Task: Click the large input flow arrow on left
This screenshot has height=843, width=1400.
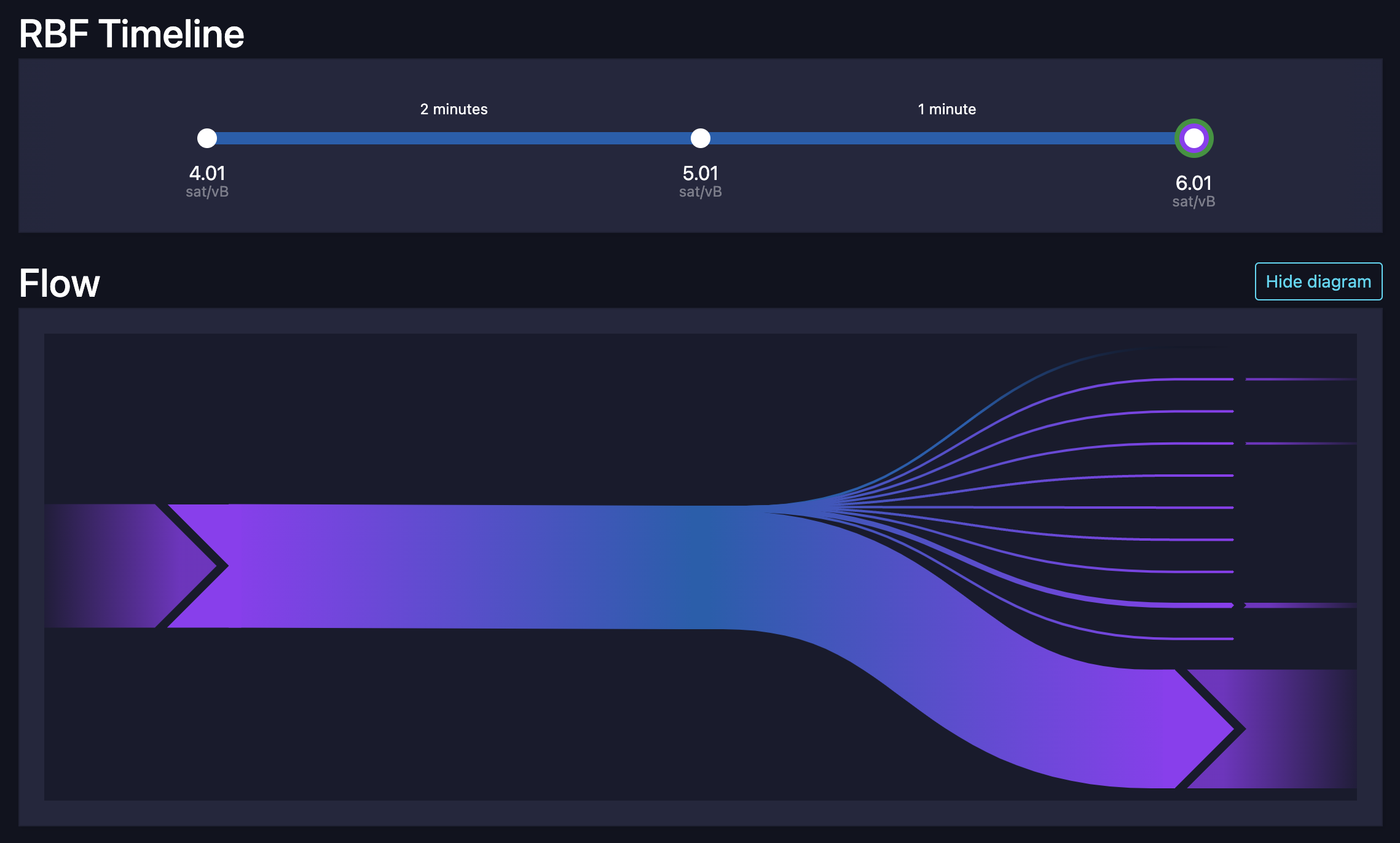Action: pyautogui.click(x=130, y=566)
